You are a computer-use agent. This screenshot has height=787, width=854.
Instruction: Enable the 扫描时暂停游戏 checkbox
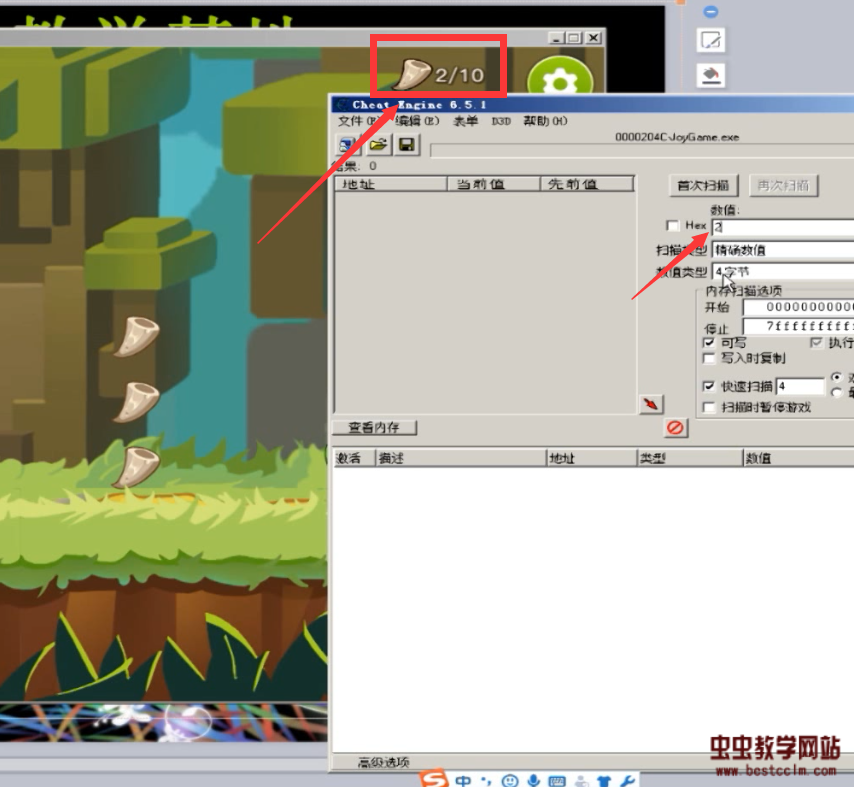pyautogui.click(x=709, y=407)
